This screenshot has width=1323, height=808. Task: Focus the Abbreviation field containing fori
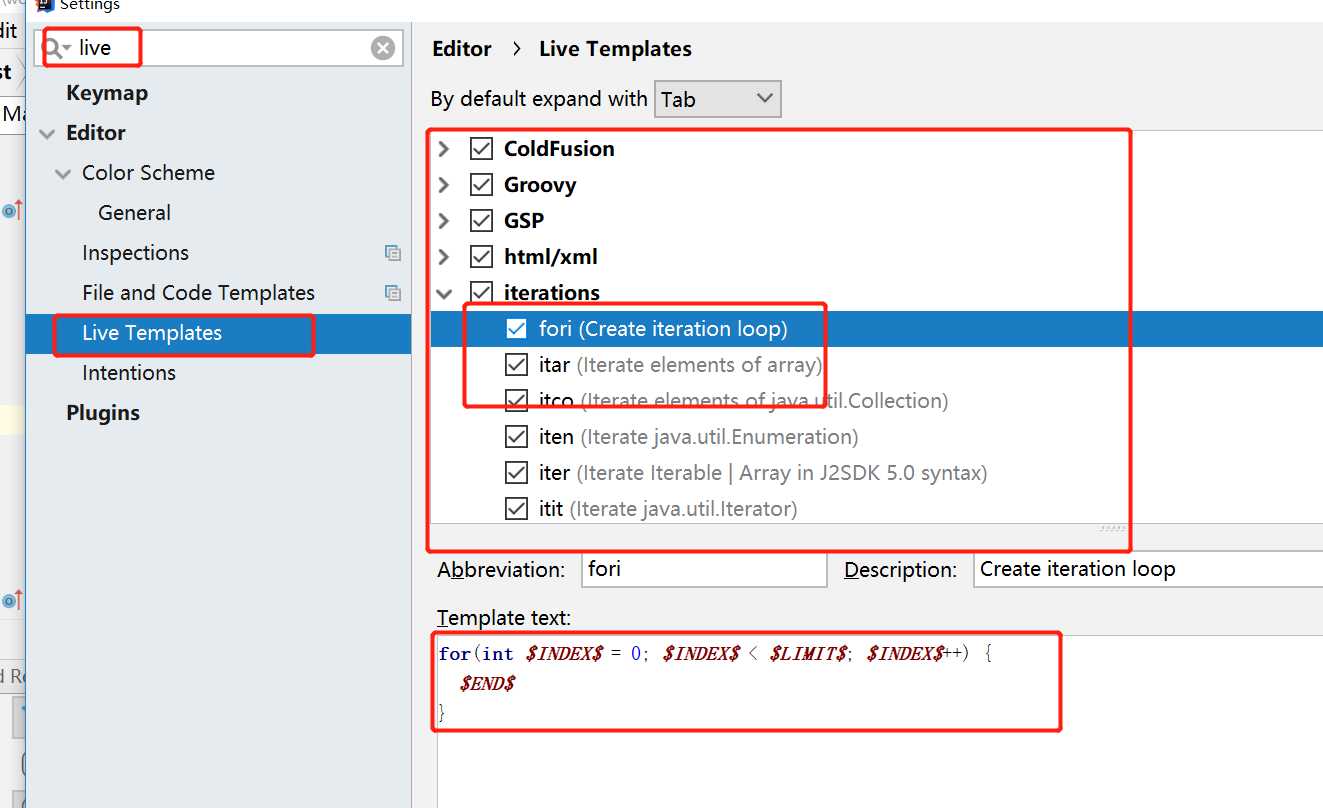pos(704,570)
